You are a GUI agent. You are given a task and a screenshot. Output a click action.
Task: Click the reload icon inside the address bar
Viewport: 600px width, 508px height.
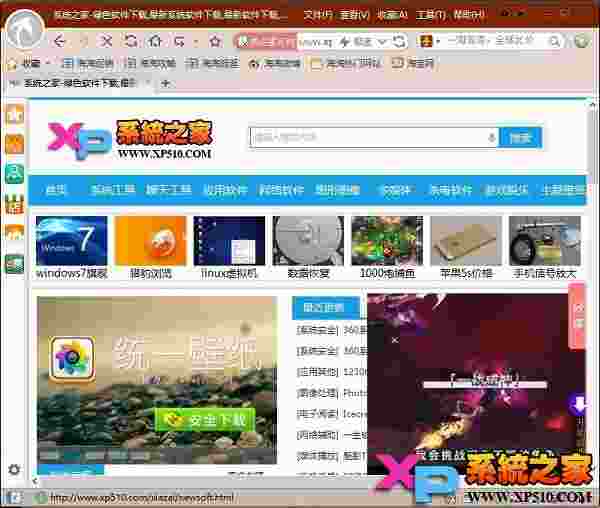(x=399, y=42)
